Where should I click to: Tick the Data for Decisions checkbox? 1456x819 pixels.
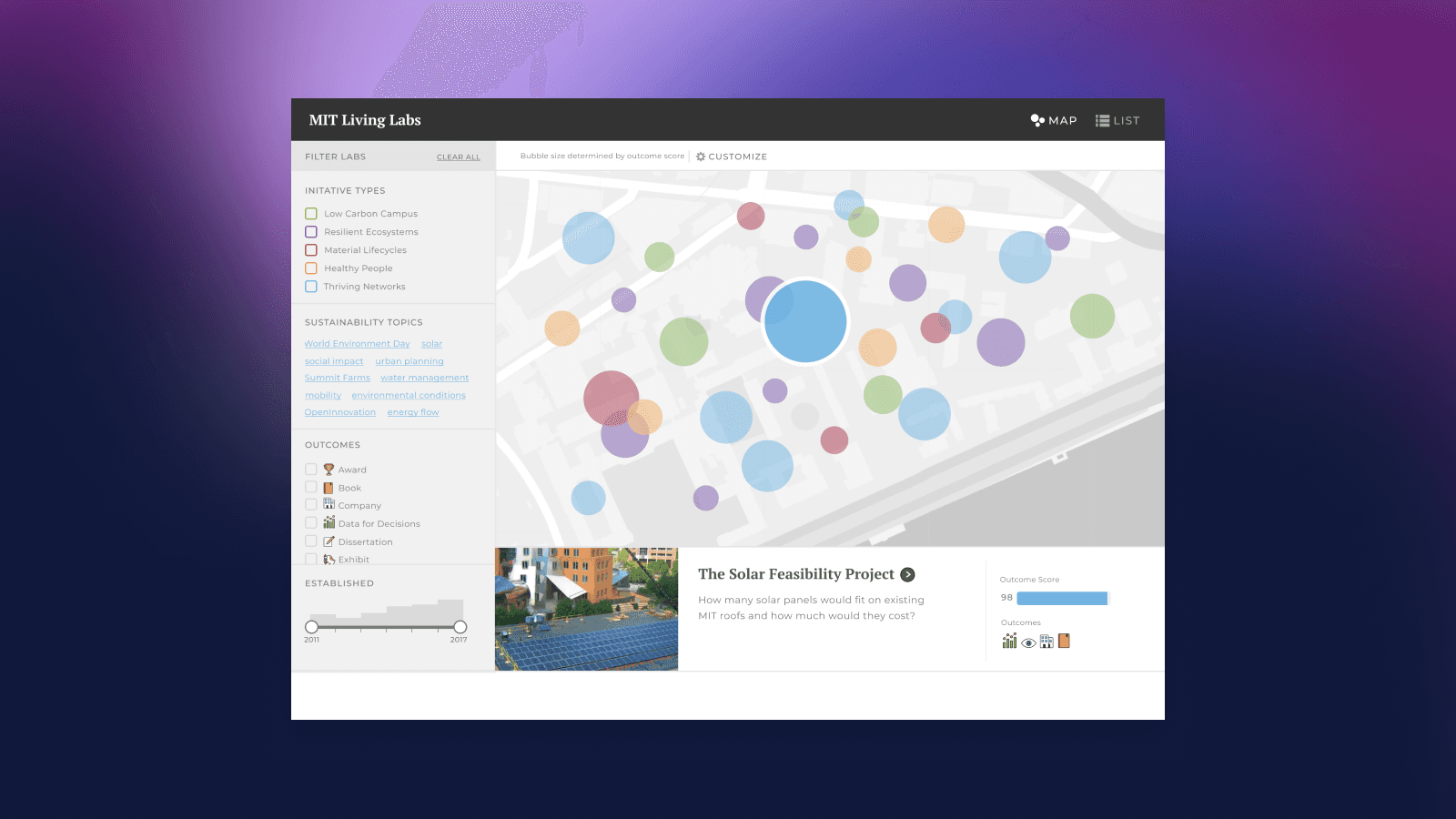pyautogui.click(x=311, y=522)
